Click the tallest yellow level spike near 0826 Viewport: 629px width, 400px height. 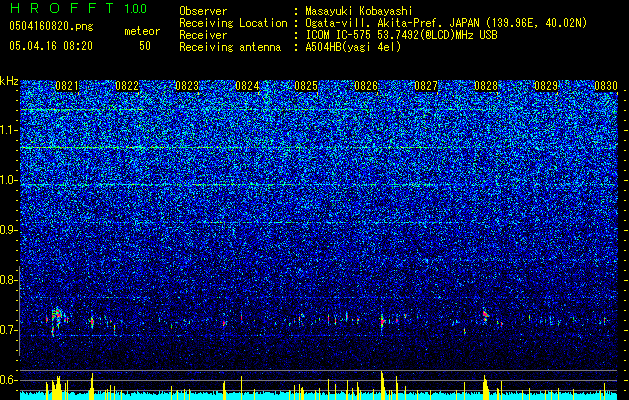point(382,385)
